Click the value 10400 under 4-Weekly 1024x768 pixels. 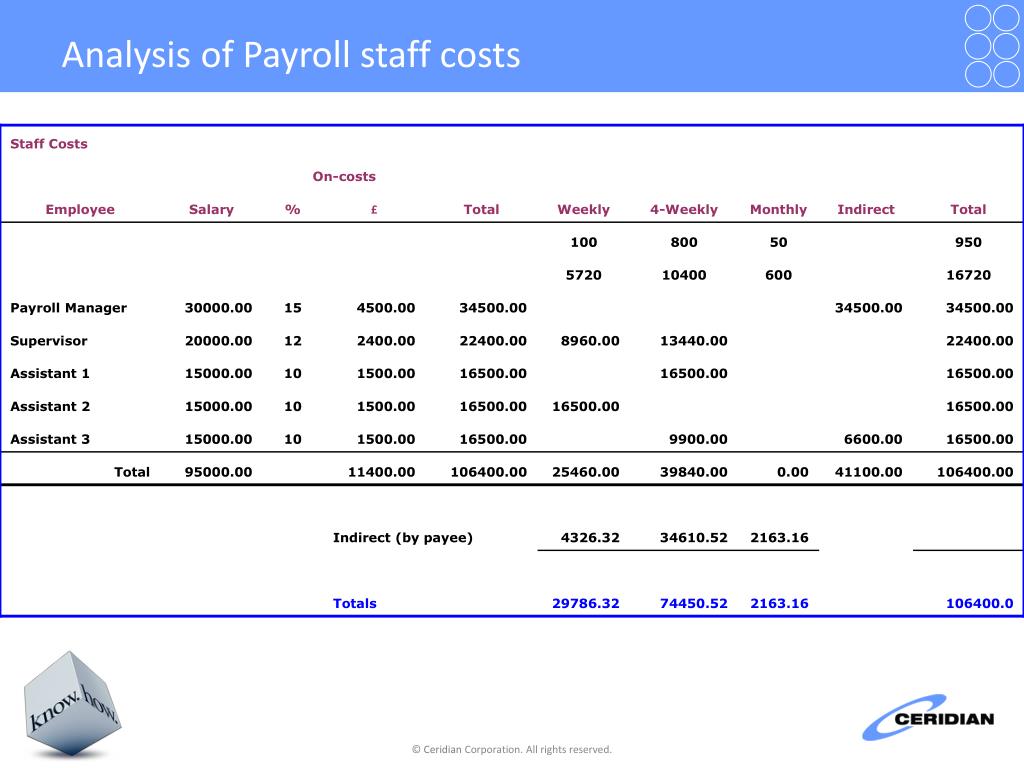(x=684, y=276)
